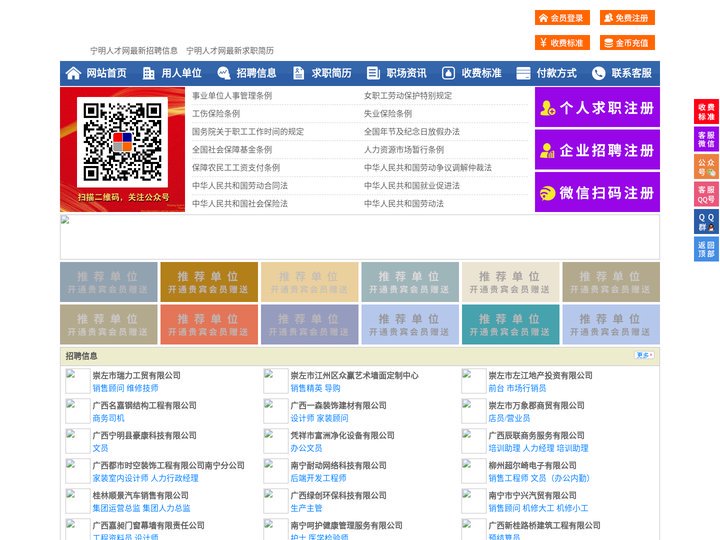Open the 商务司机 job link

coord(108,418)
